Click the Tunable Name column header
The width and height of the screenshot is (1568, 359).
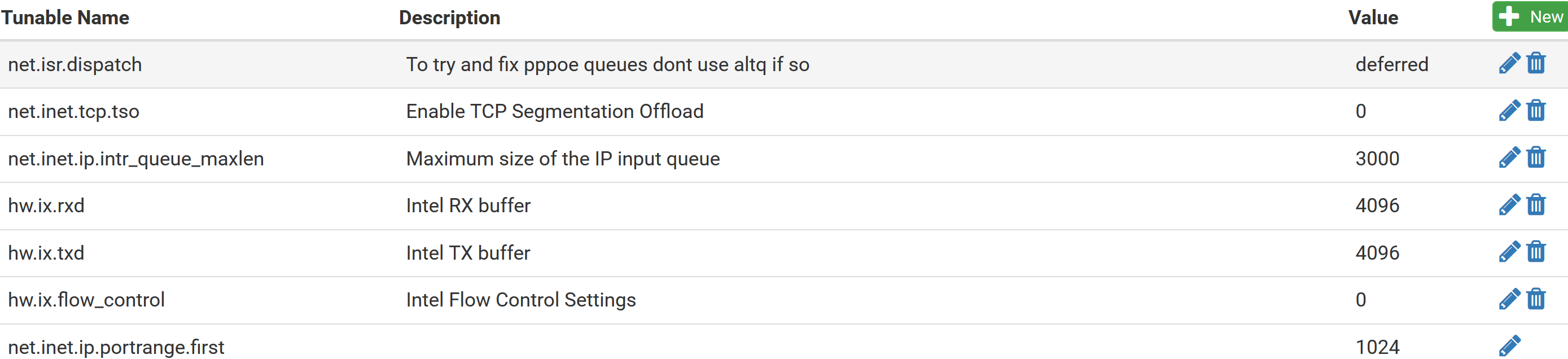click(65, 17)
